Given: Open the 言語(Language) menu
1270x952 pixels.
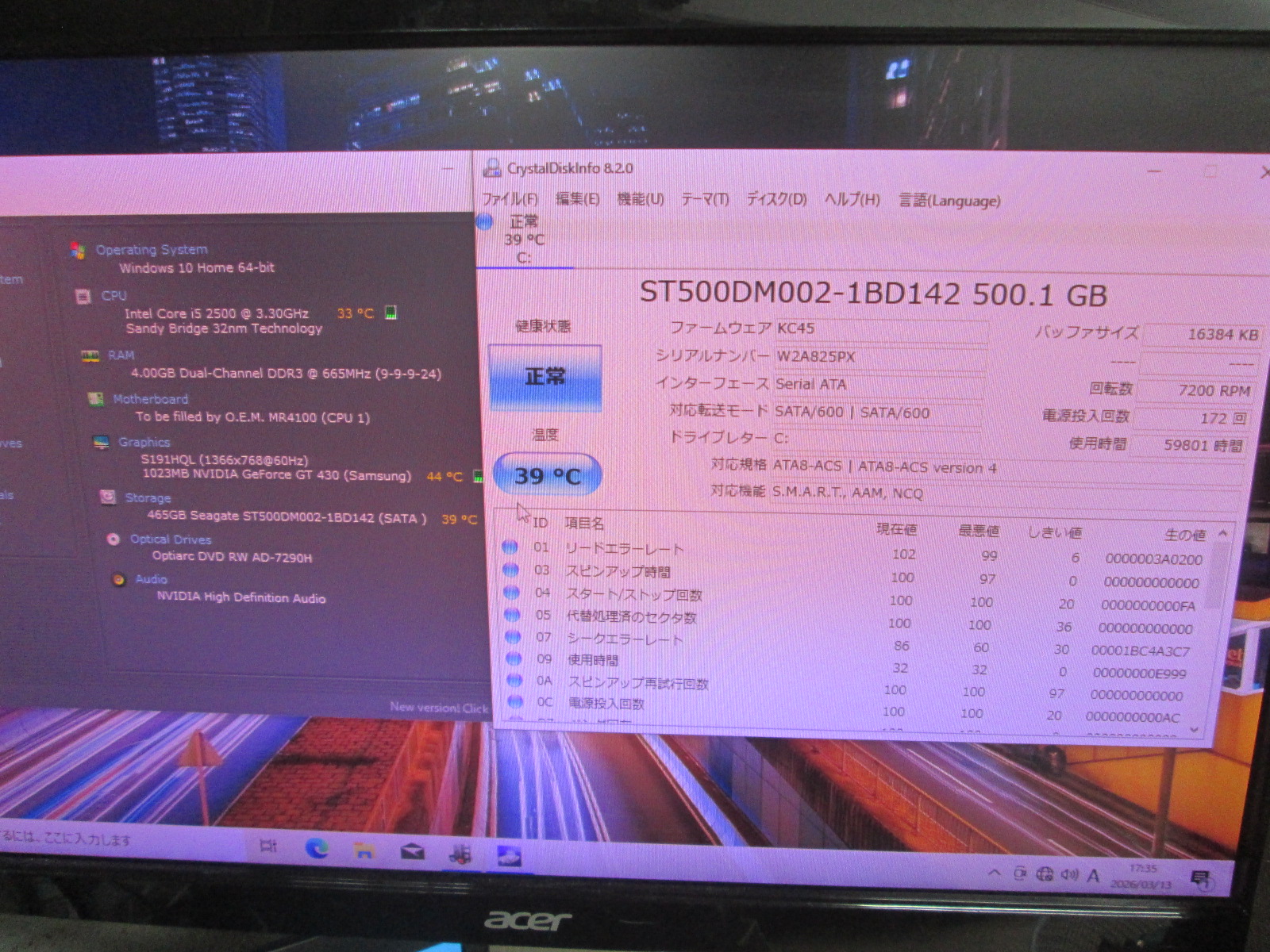Looking at the screenshot, I should coord(949,201).
